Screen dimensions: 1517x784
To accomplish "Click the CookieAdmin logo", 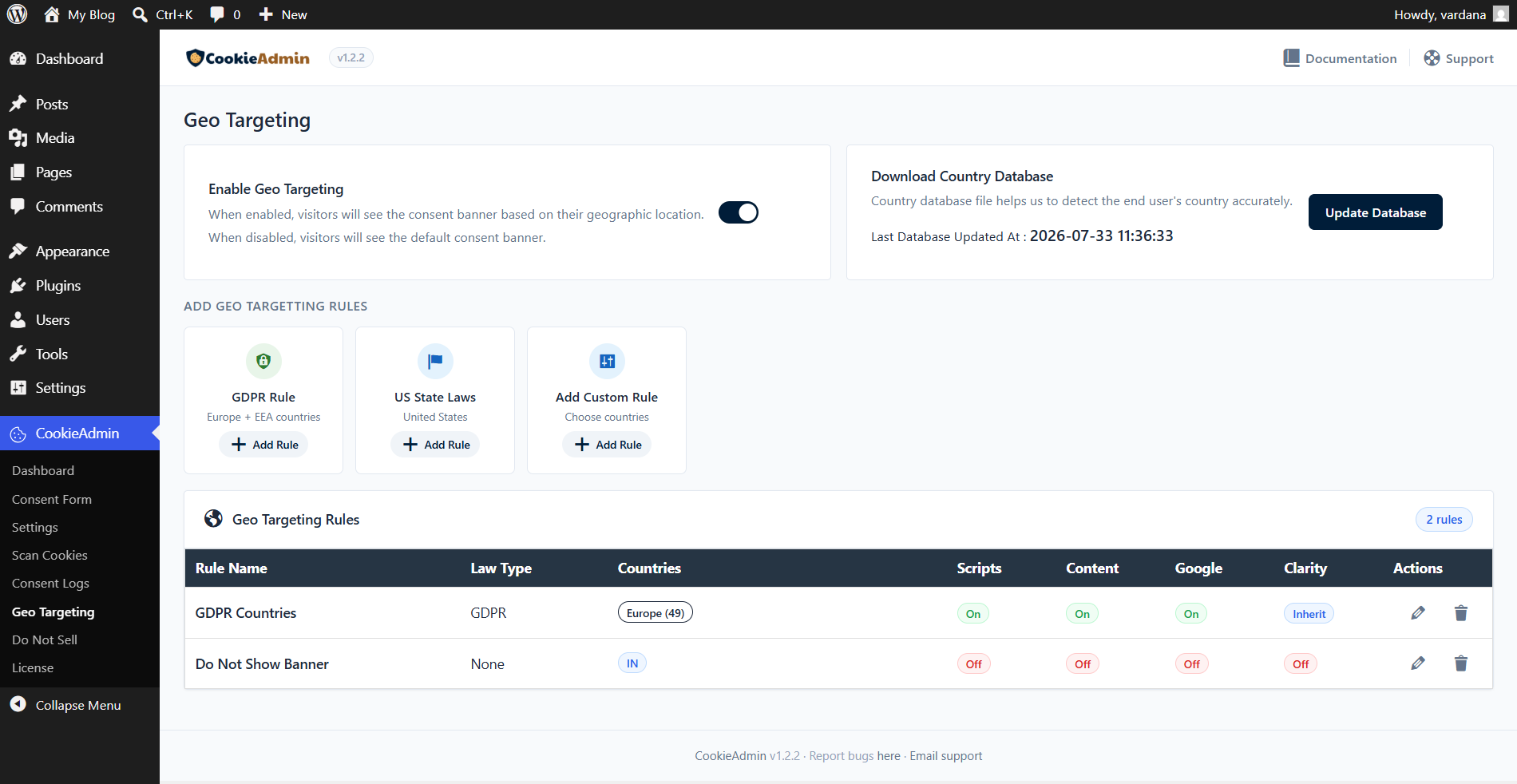I will pyautogui.click(x=248, y=57).
